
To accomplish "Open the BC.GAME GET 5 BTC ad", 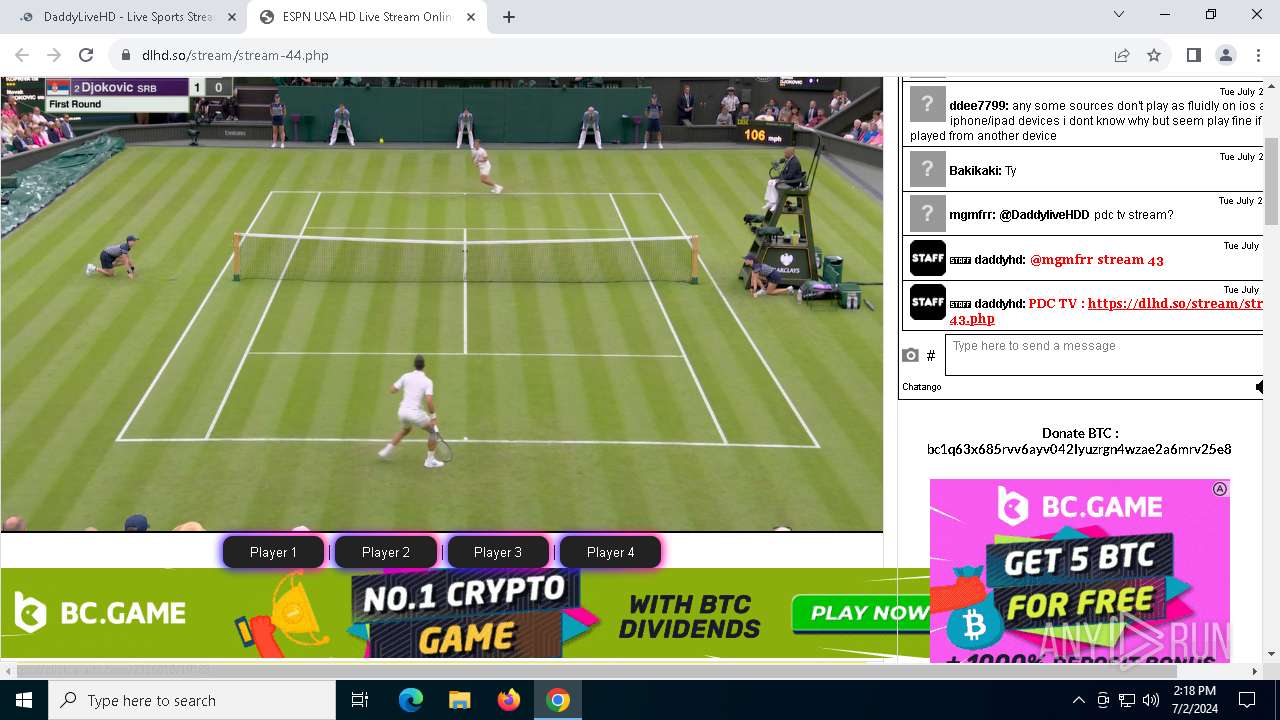I will click(1079, 570).
